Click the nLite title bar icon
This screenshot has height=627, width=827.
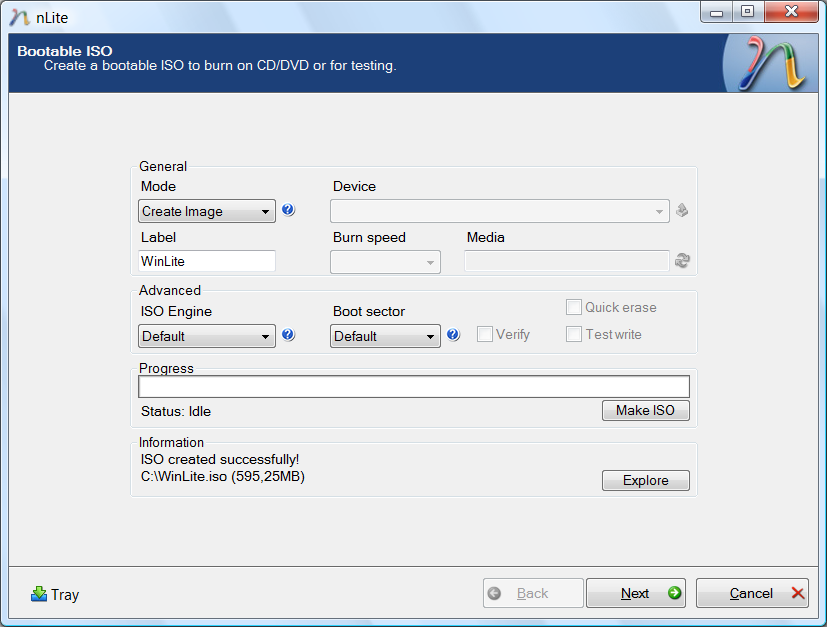point(20,17)
